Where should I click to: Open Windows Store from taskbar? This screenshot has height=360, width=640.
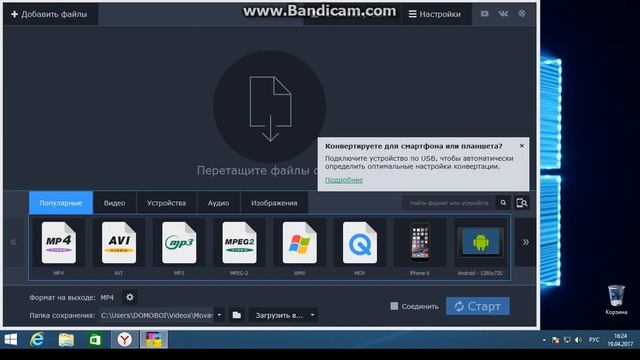tap(95, 339)
